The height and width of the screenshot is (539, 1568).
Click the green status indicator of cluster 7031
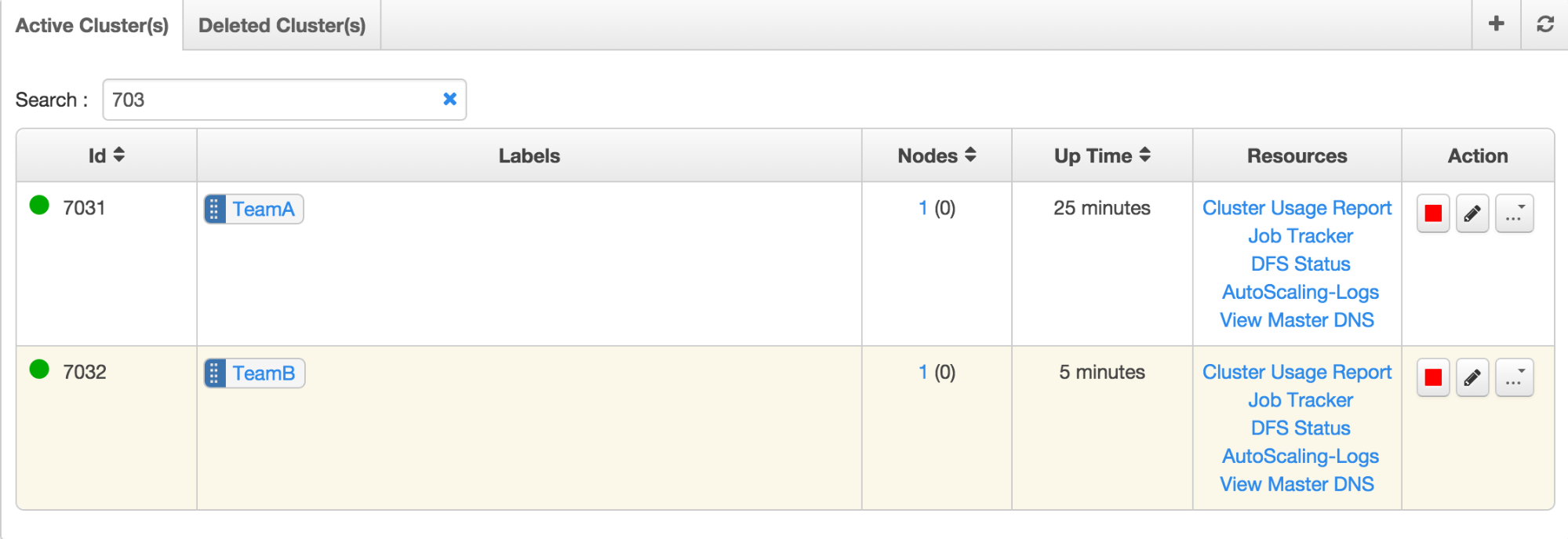tap(39, 206)
